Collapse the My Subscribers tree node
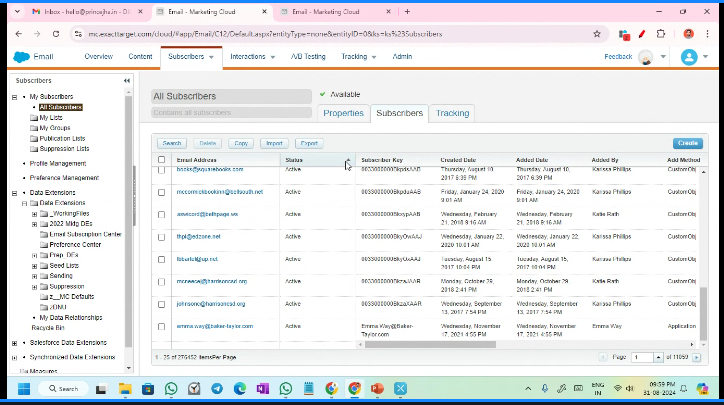724x405 pixels. pyautogui.click(x=14, y=97)
